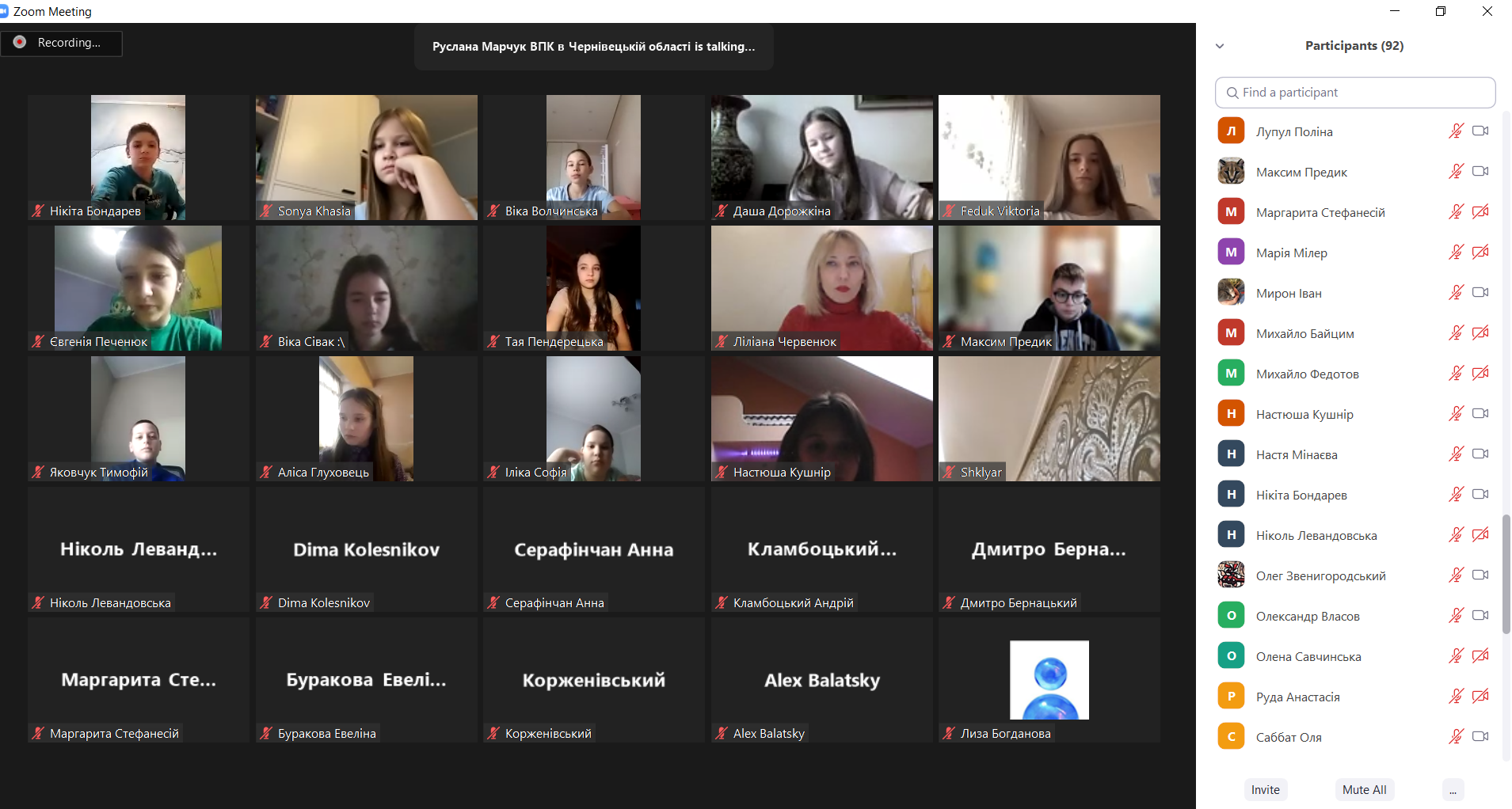Click the Віка Волчинська video tile

tap(594, 158)
